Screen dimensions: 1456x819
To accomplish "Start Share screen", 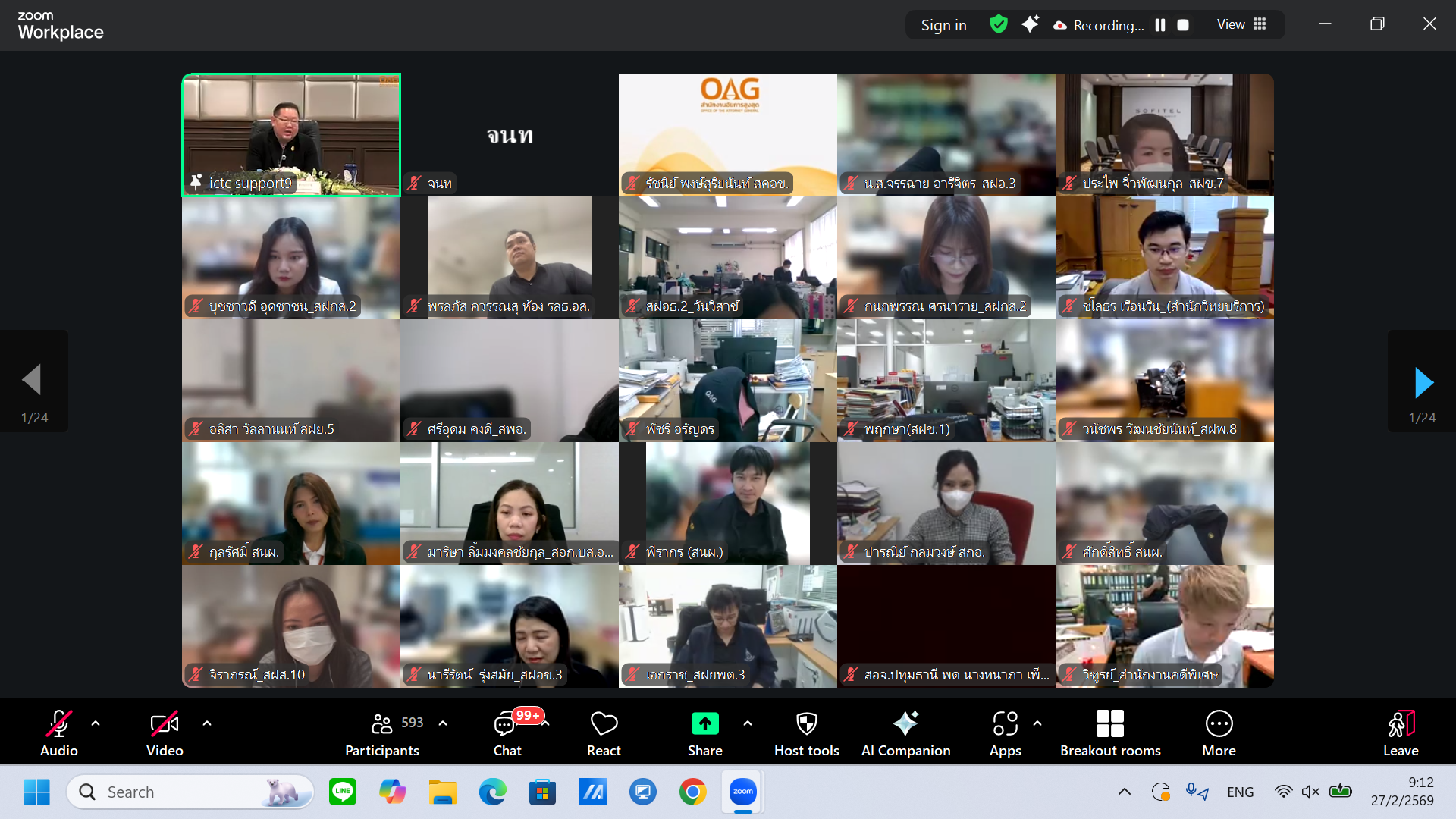I will [x=704, y=734].
